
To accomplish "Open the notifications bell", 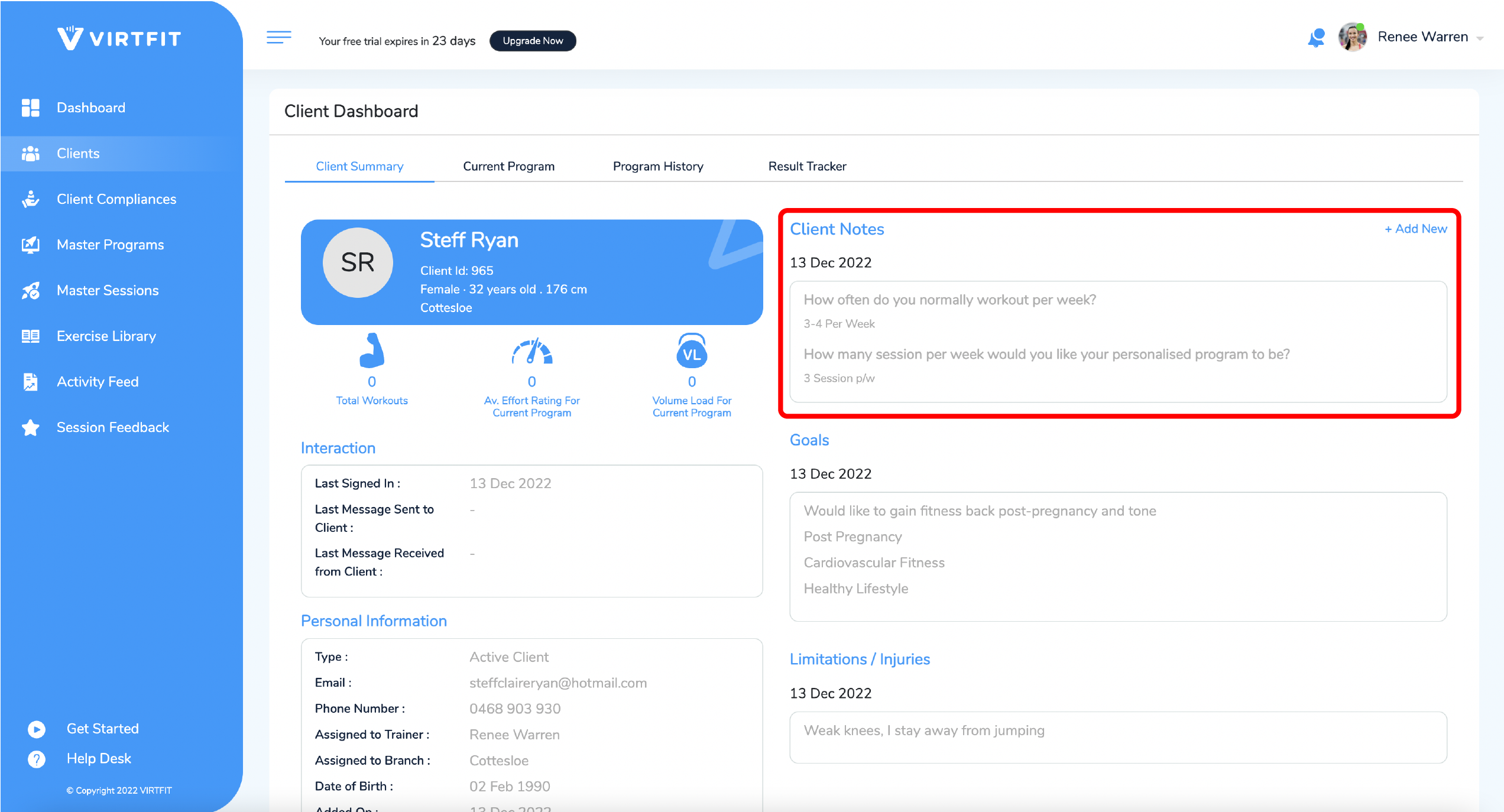I will click(1317, 38).
